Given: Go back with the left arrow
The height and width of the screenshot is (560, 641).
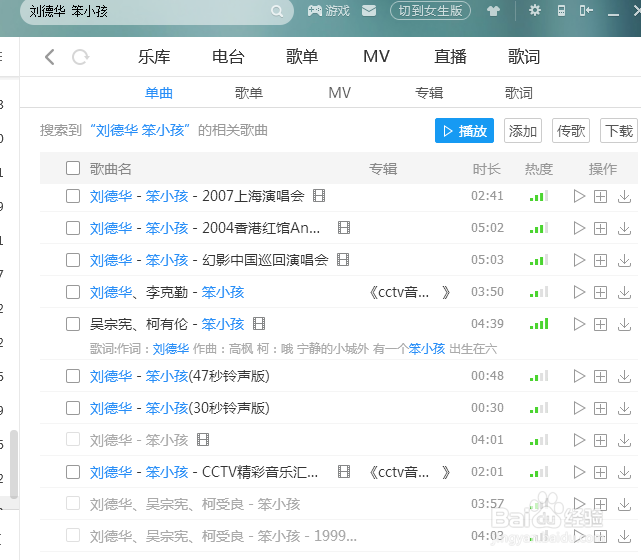Looking at the screenshot, I should click(49, 57).
